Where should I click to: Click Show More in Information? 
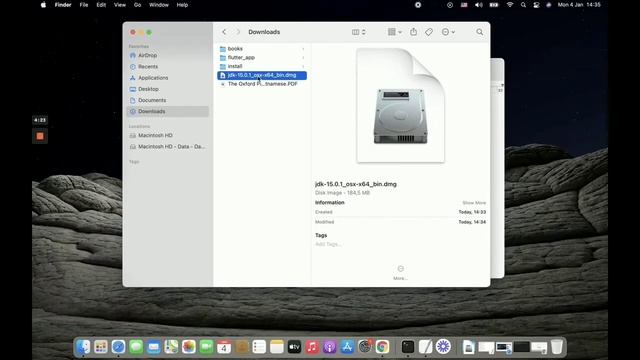474,203
